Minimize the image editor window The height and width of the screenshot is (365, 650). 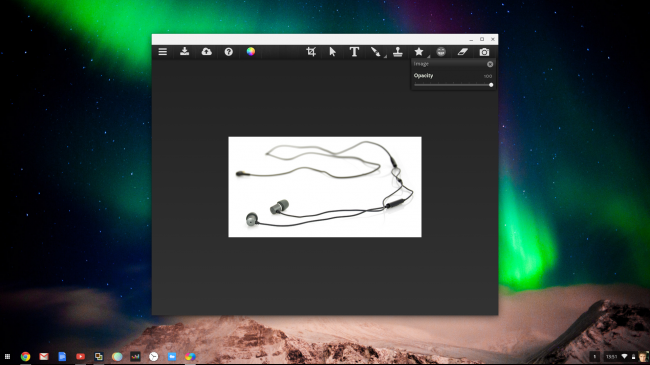[x=471, y=39]
